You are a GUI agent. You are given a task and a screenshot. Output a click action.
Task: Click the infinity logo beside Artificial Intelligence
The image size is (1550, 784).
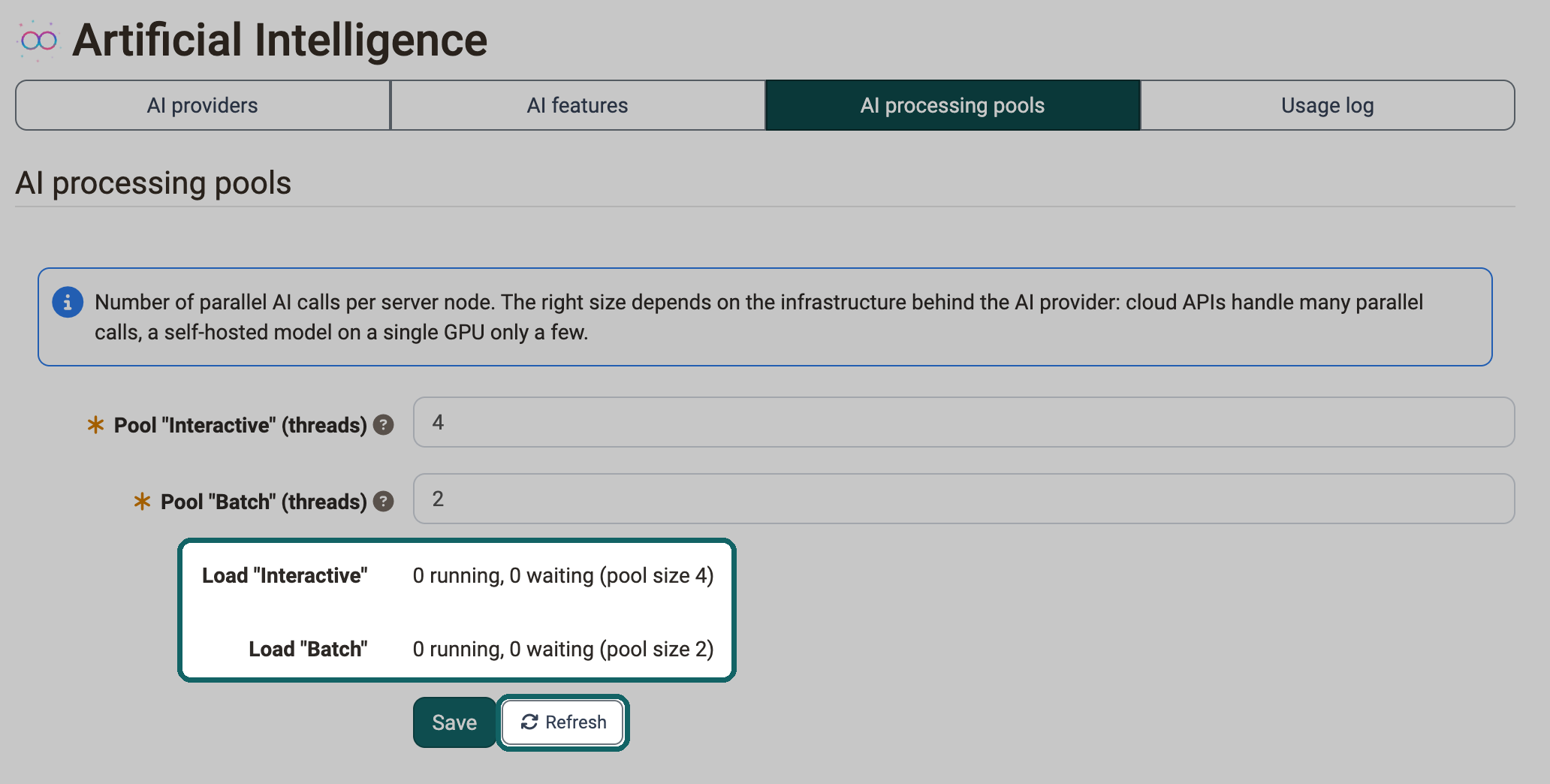coord(38,41)
